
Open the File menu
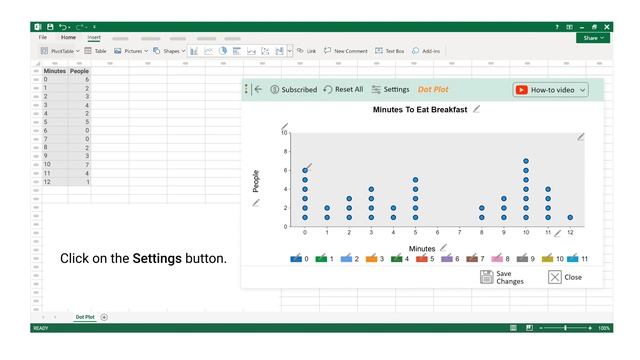42,37
